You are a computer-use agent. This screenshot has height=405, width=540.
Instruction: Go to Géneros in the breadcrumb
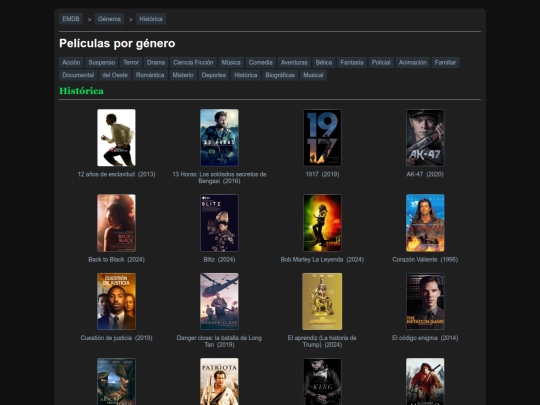[x=109, y=19]
